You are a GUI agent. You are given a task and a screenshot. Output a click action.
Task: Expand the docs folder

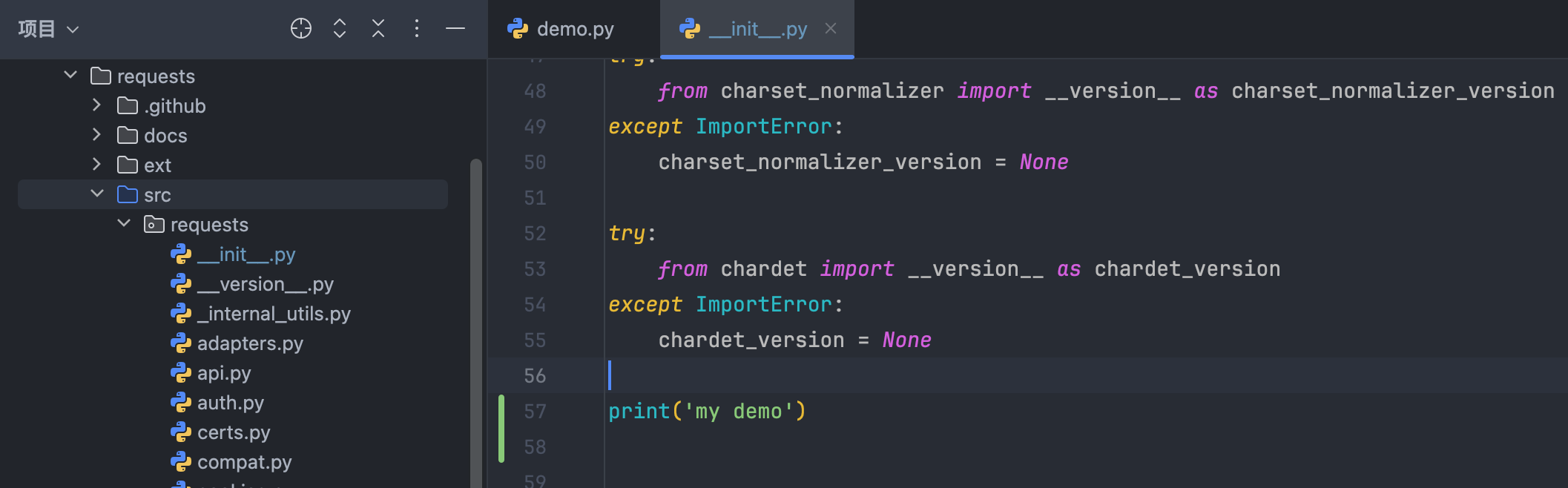pos(96,135)
